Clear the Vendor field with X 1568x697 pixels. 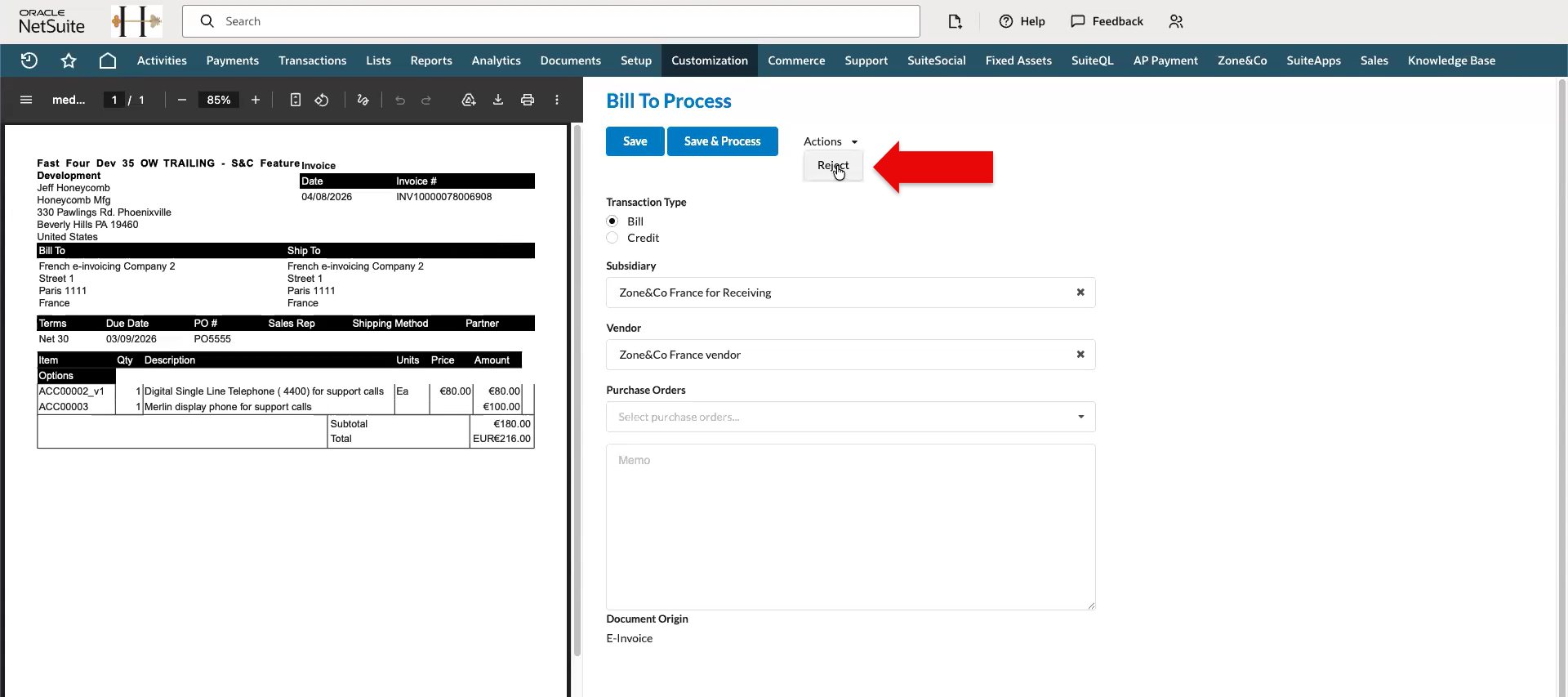click(1080, 355)
